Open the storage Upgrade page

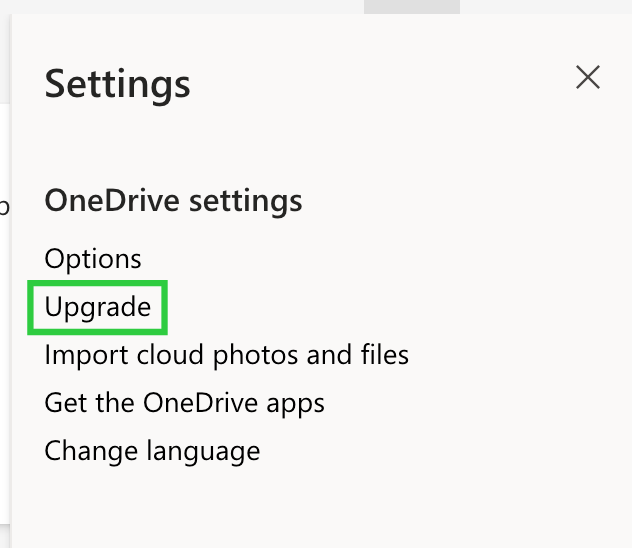click(x=98, y=307)
